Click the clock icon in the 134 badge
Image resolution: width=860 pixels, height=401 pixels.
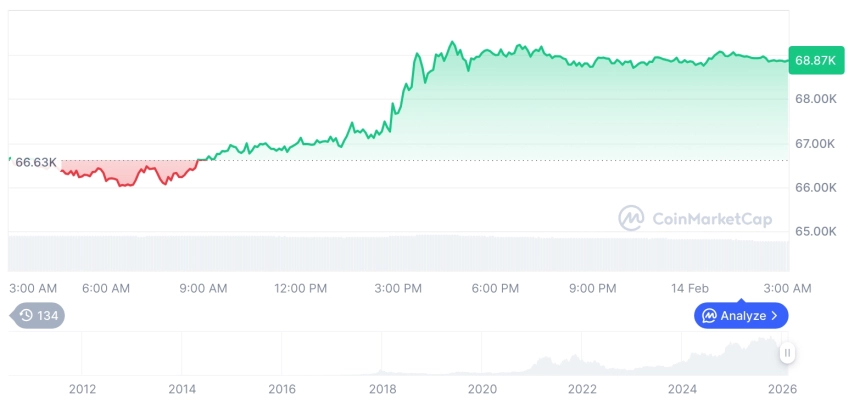pyautogui.click(x=26, y=315)
